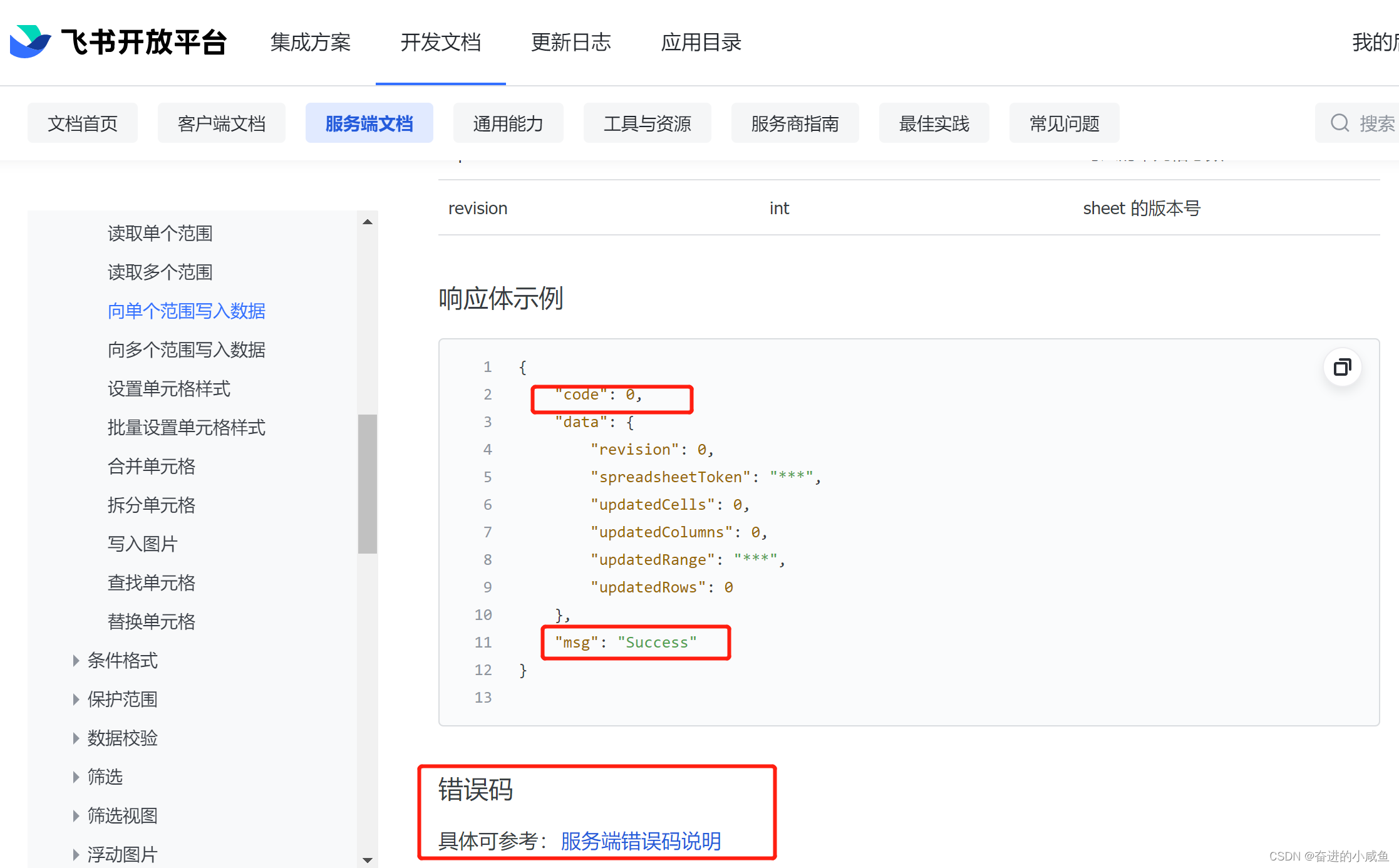The height and width of the screenshot is (868, 1399).
Task: Switch to the 常见问题 tab
Action: pyautogui.click(x=1065, y=123)
